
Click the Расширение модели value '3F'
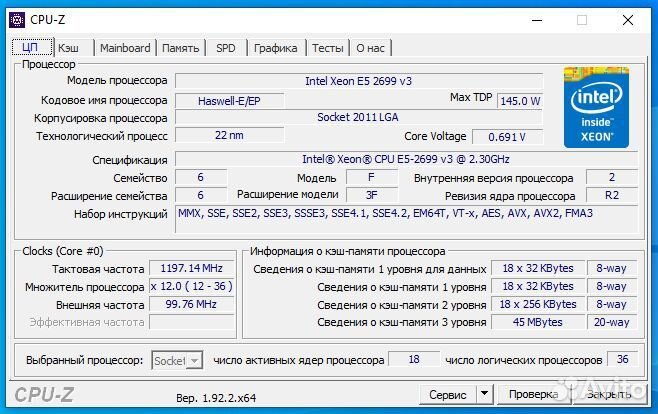pos(371,195)
